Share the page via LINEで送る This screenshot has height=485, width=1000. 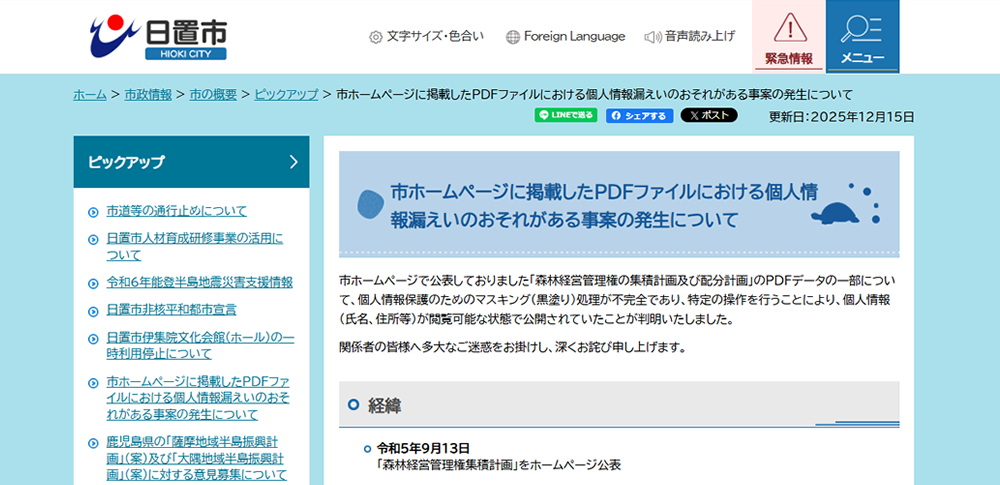tap(566, 115)
